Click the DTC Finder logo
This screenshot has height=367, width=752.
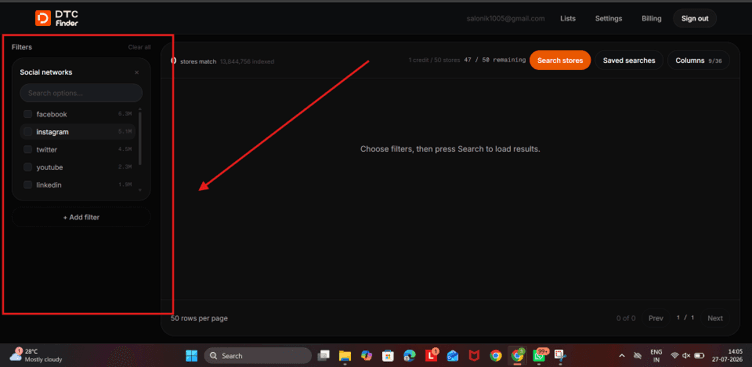[57, 18]
